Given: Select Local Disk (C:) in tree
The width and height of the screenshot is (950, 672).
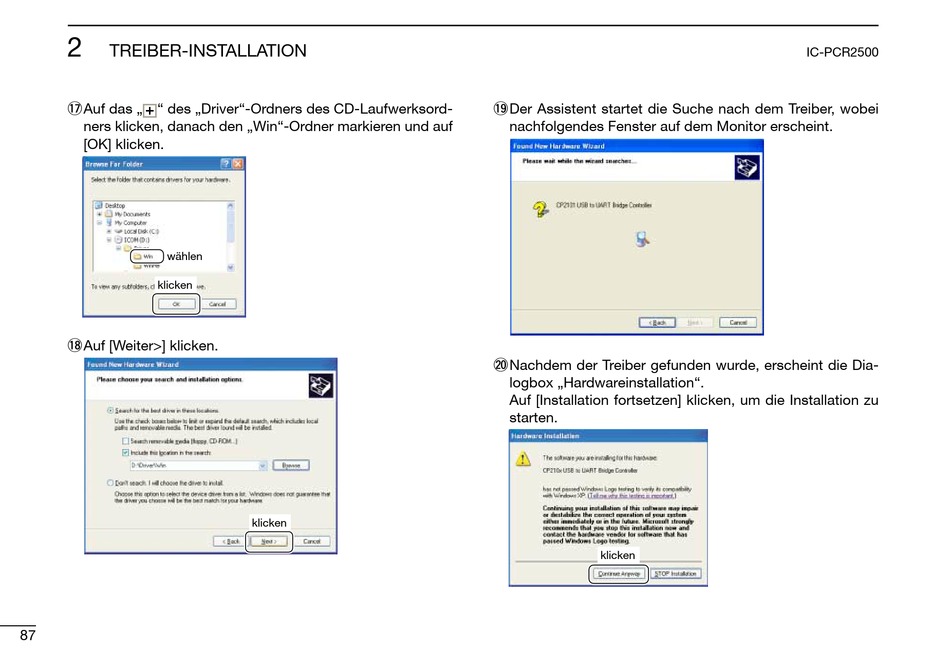Looking at the screenshot, I should 142,231.
